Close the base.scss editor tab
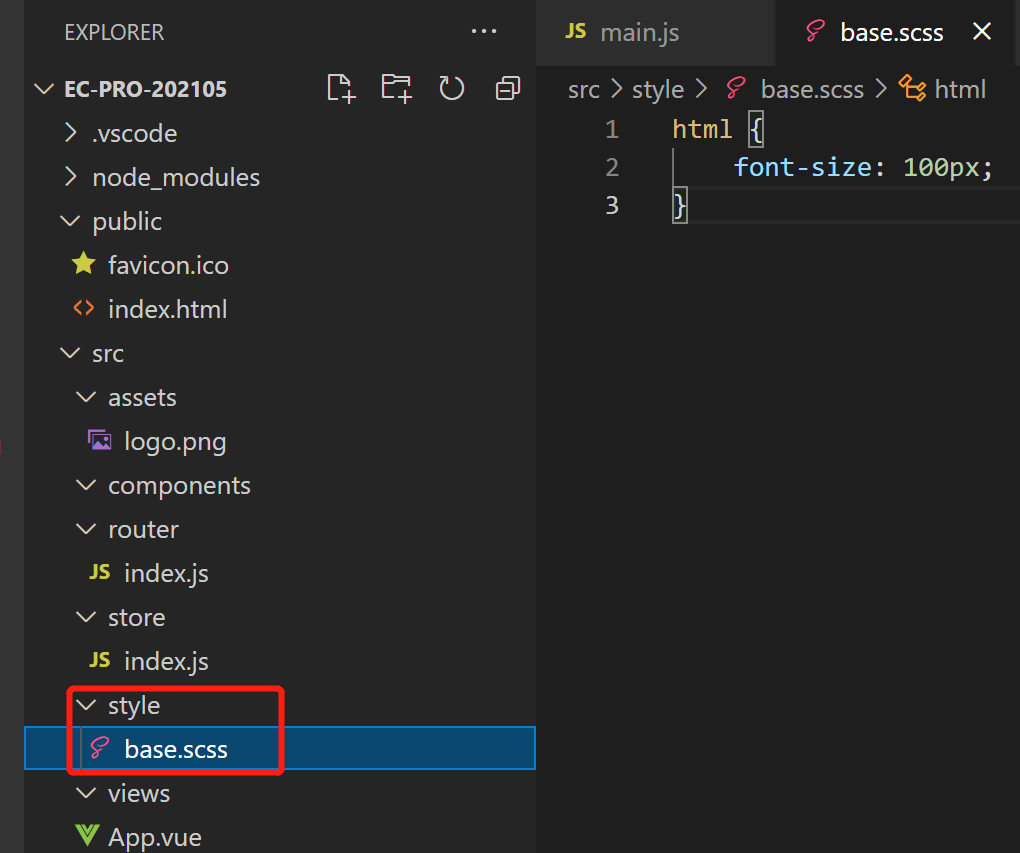The width and height of the screenshot is (1020, 853). (982, 32)
